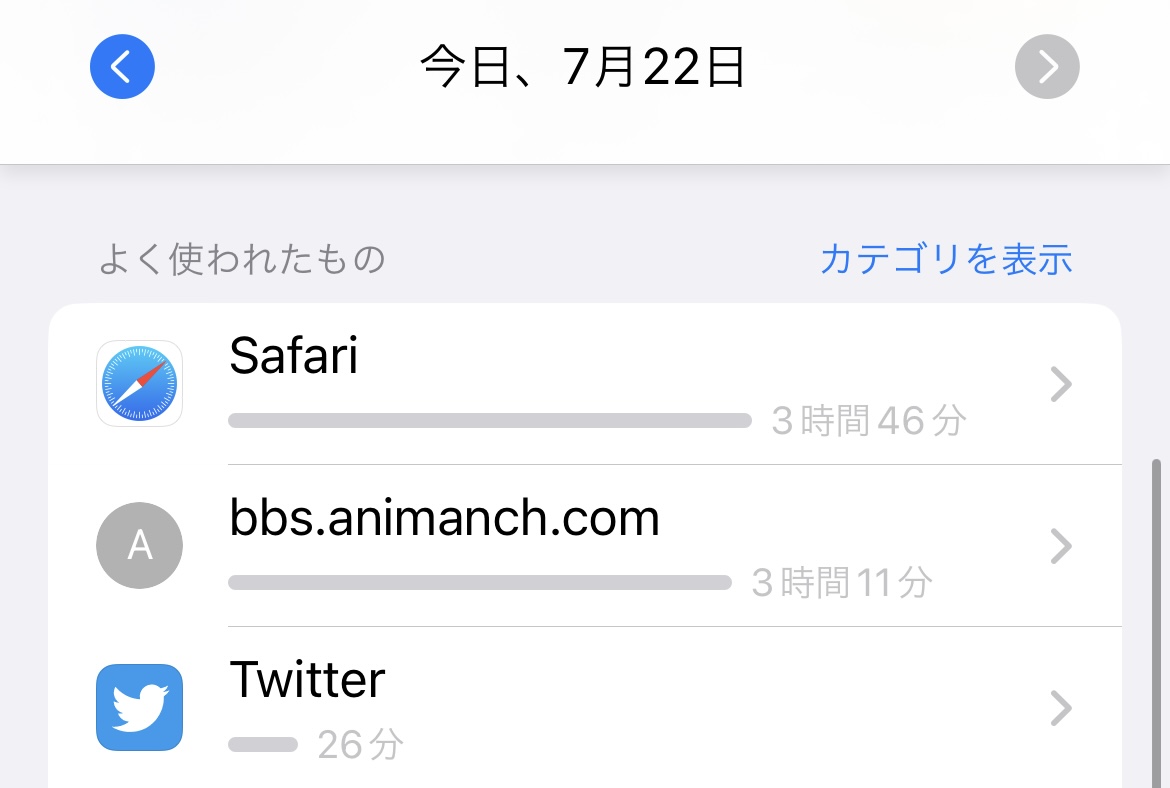1170x788 pixels.
Task: Go to the previous day
Action: 122,67
